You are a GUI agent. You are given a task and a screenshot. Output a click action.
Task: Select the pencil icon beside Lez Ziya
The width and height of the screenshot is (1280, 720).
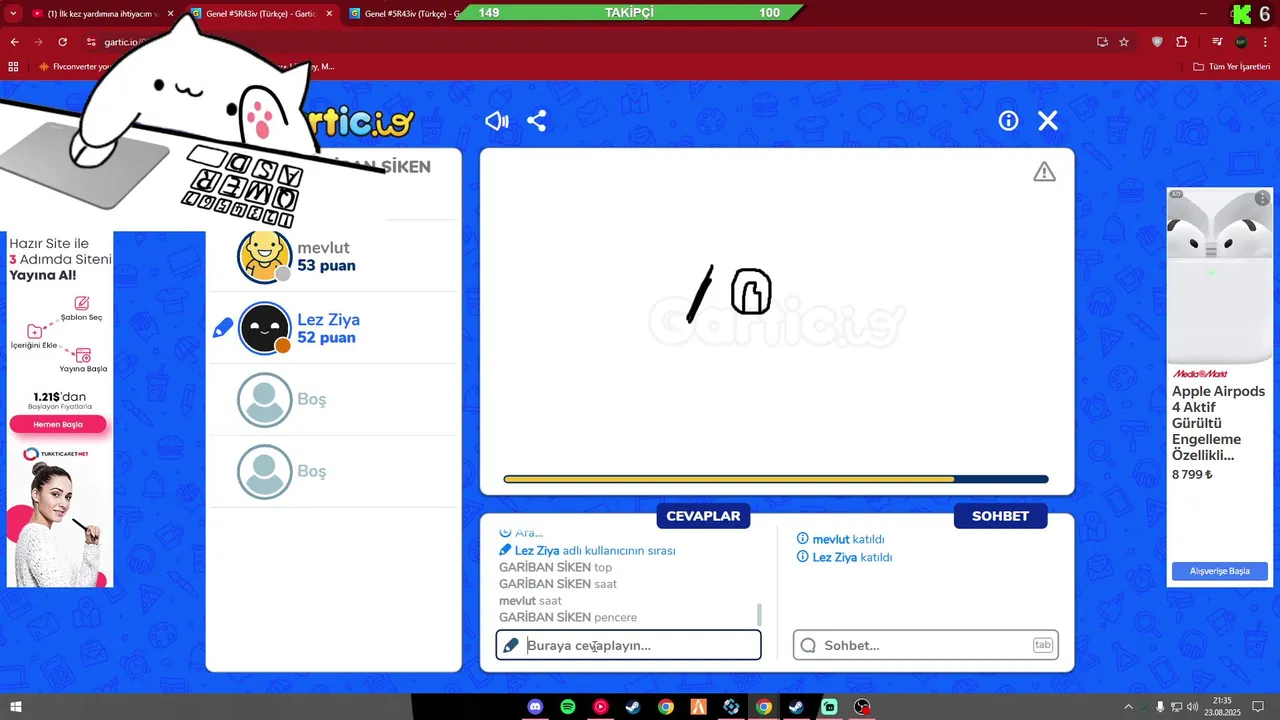223,328
